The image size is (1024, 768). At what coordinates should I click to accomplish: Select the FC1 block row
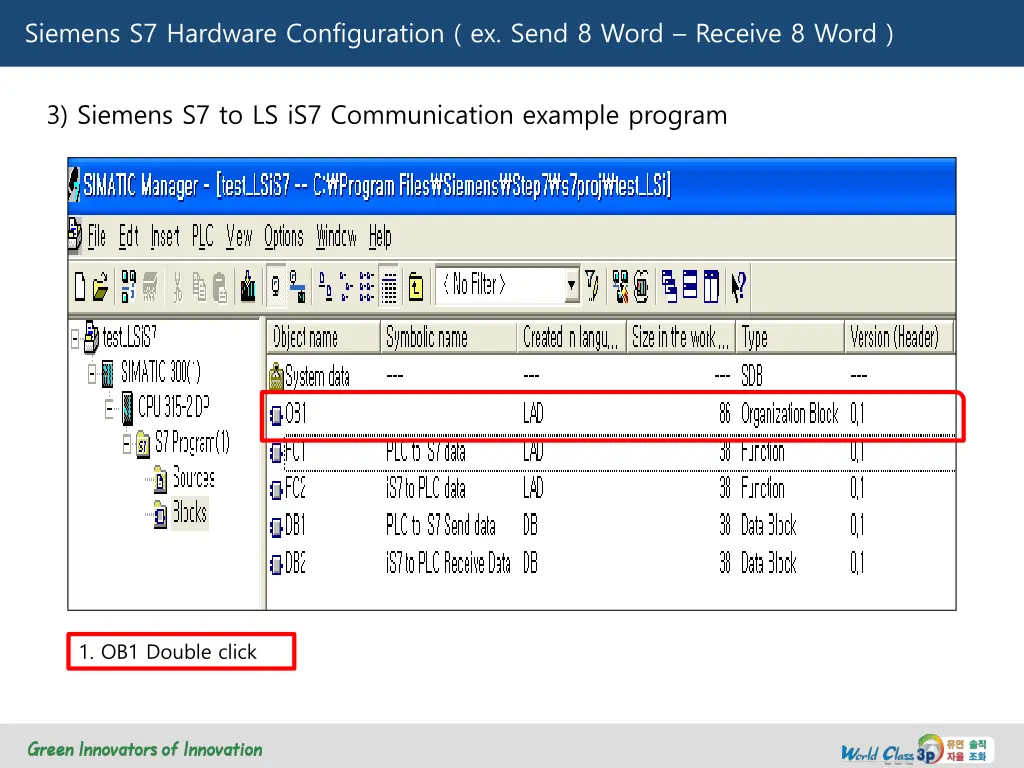pyautogui.click(x=611, y=452)
